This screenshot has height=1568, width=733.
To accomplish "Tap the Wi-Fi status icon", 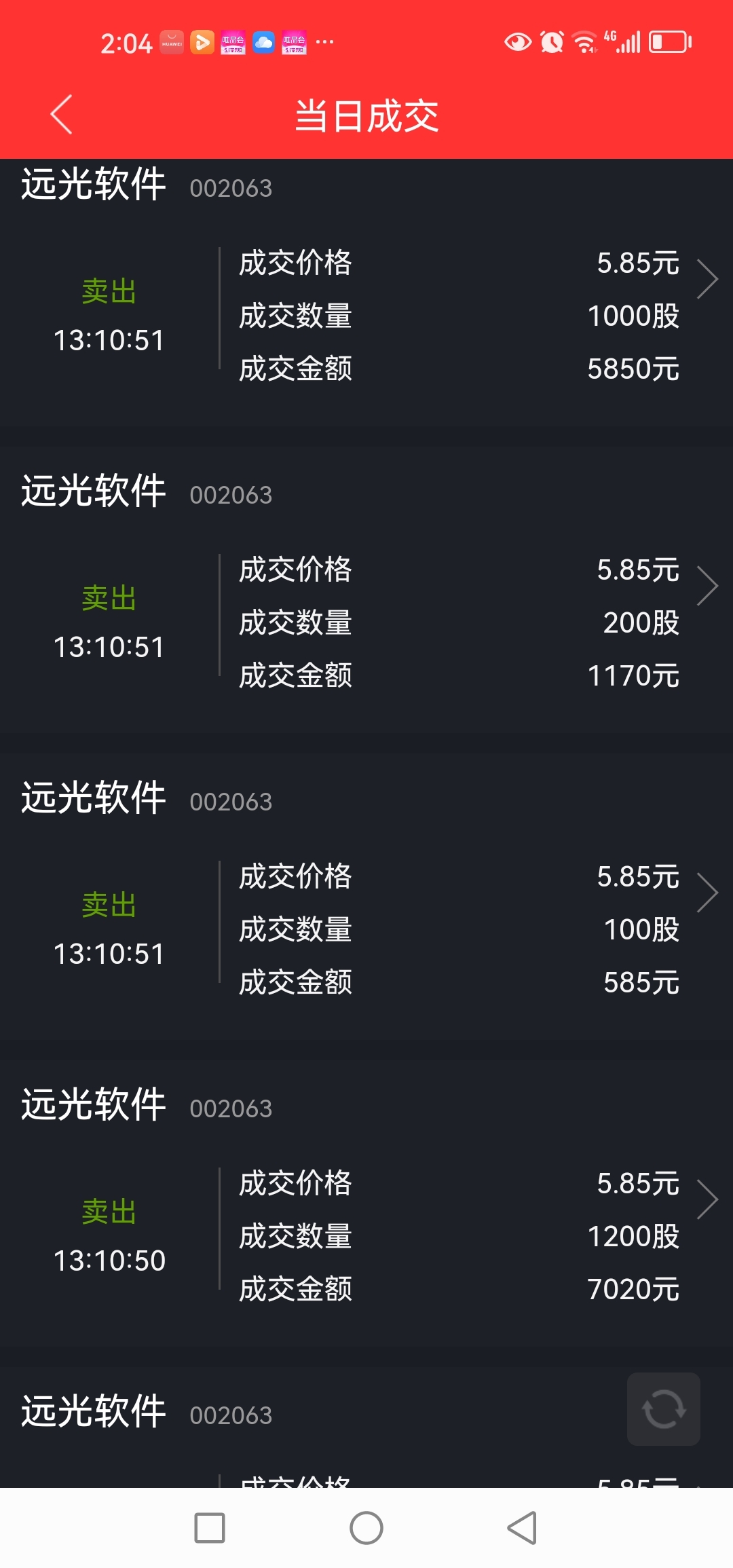I will click(584, 42).
